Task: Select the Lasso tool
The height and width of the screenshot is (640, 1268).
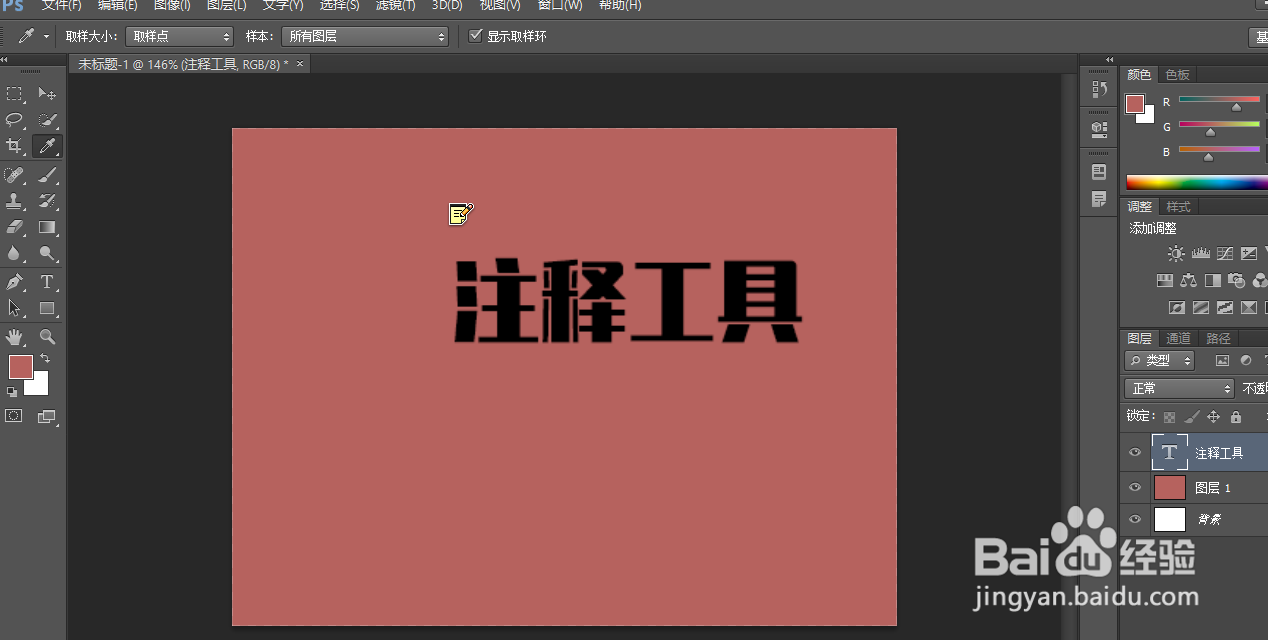Action: click(x=14, y=120)
